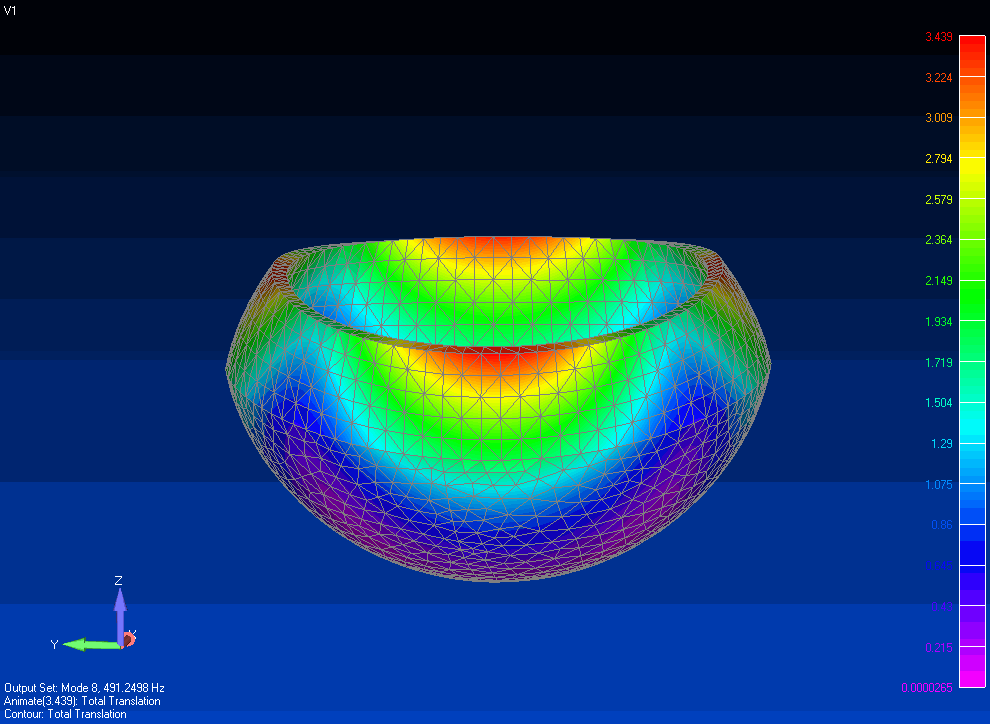
Task: Click legend value 2.794
Action: (x=939, y=159)
